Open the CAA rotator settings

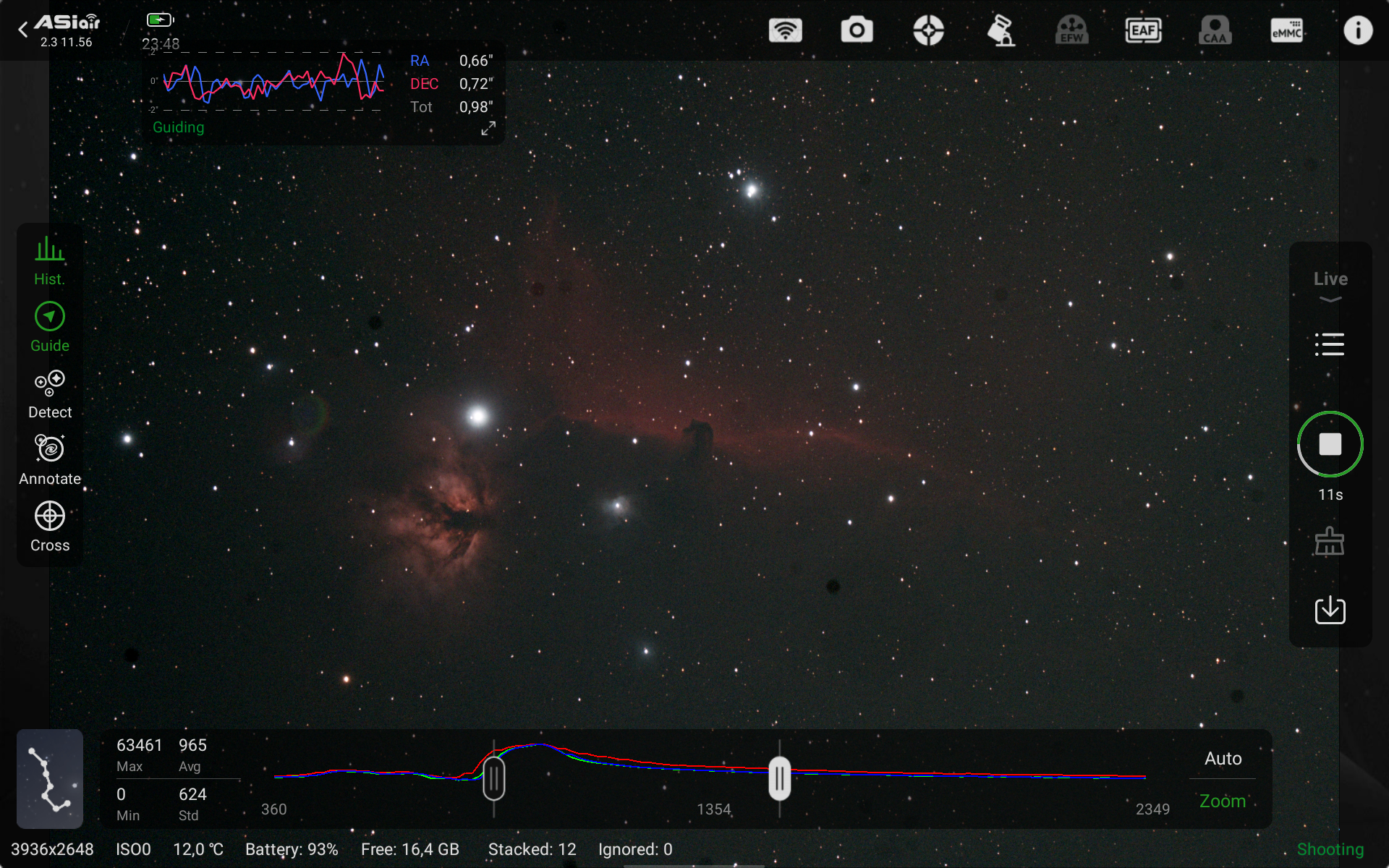1215,30
